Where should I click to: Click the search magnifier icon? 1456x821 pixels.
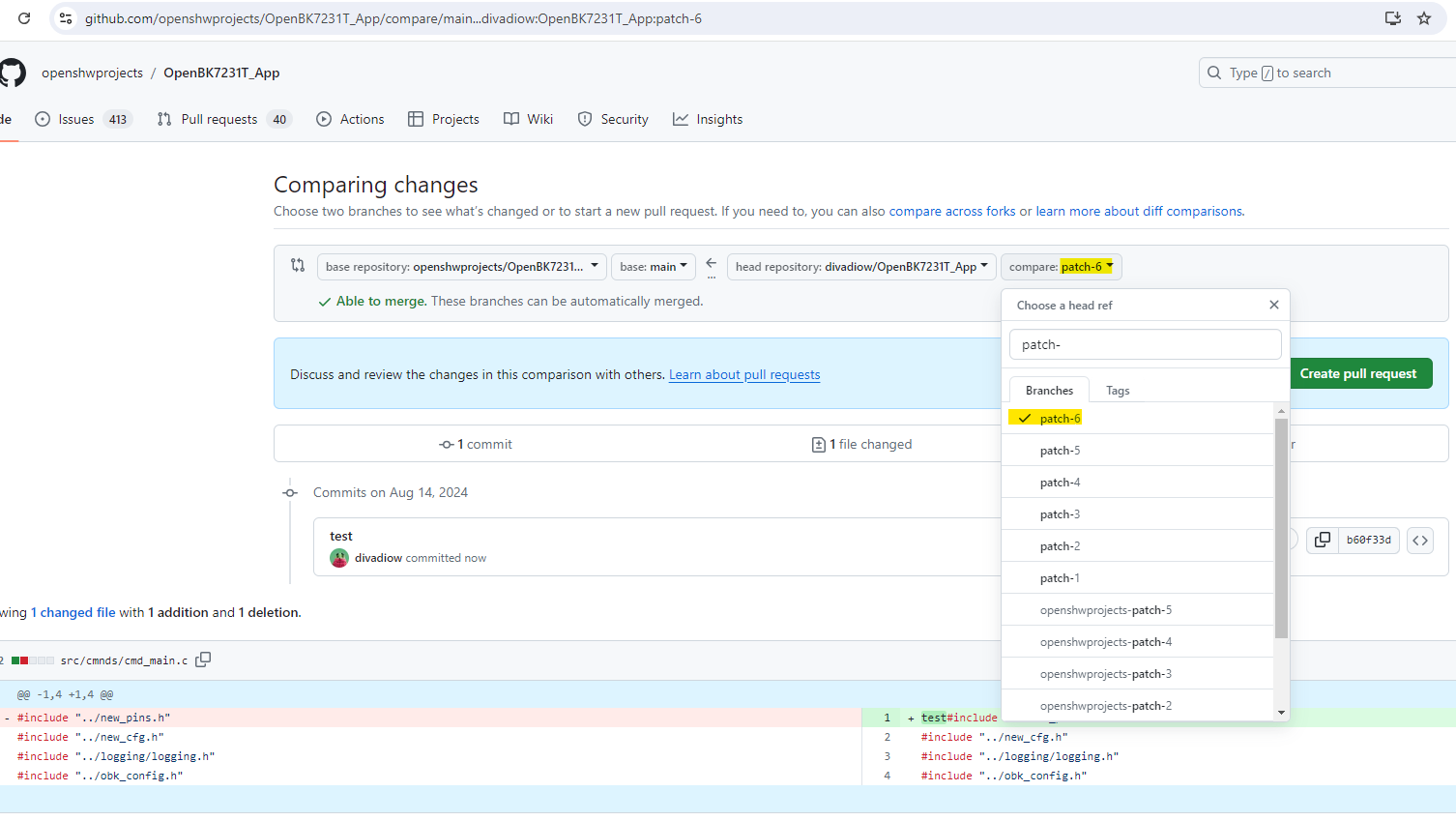pyautogui.click(x=1214, y=73)
